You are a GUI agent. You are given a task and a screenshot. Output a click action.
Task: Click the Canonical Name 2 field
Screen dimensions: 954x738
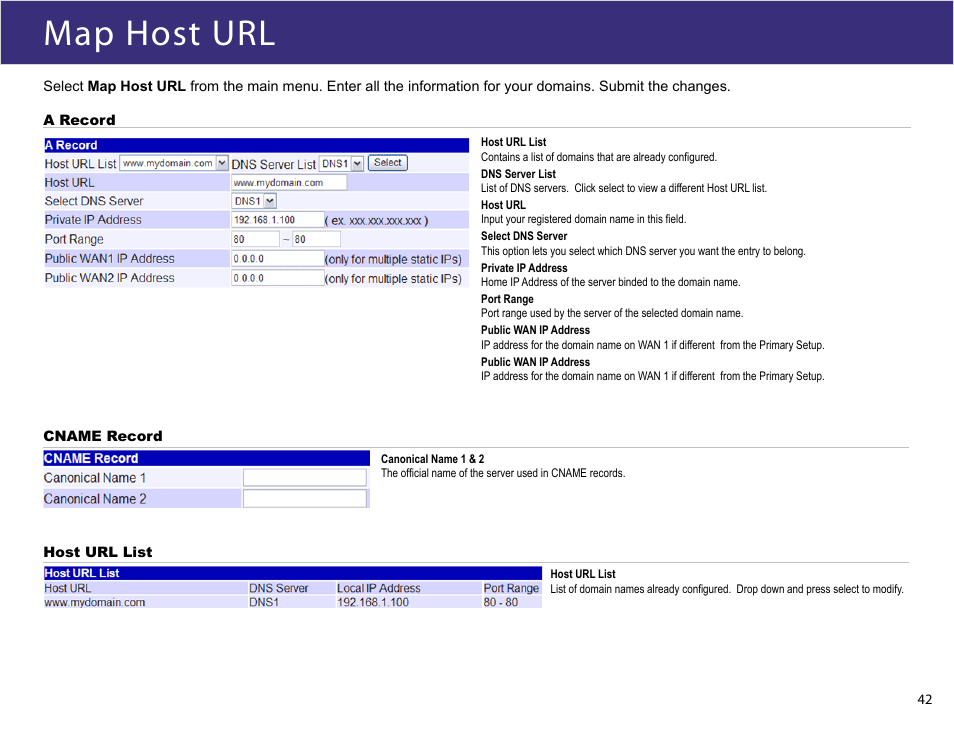tap(305, 498)
